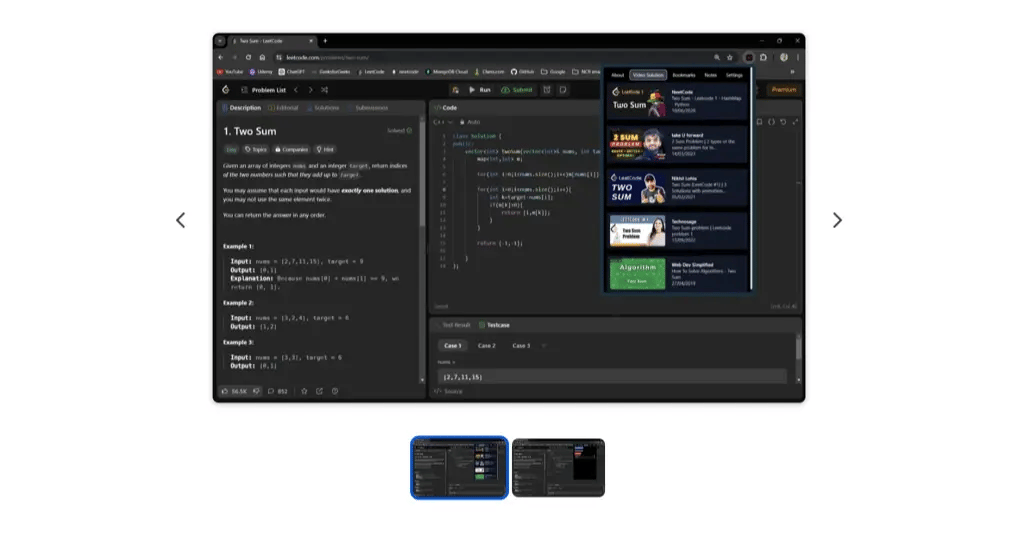This screenshot has height=535, width=1016.
Task: Open the Web Dev Simplified Algorithm video
Action: [x=678, y=274]
